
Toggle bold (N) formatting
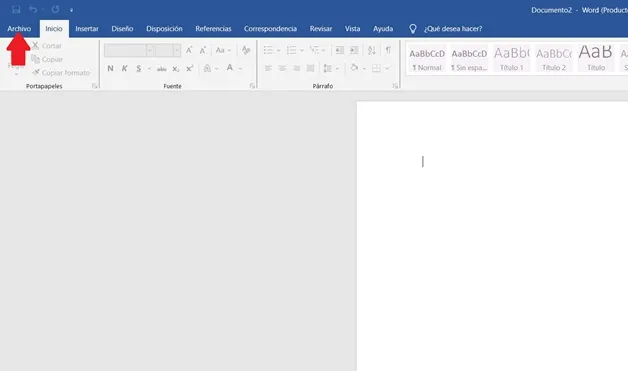(x=110, y=69)
